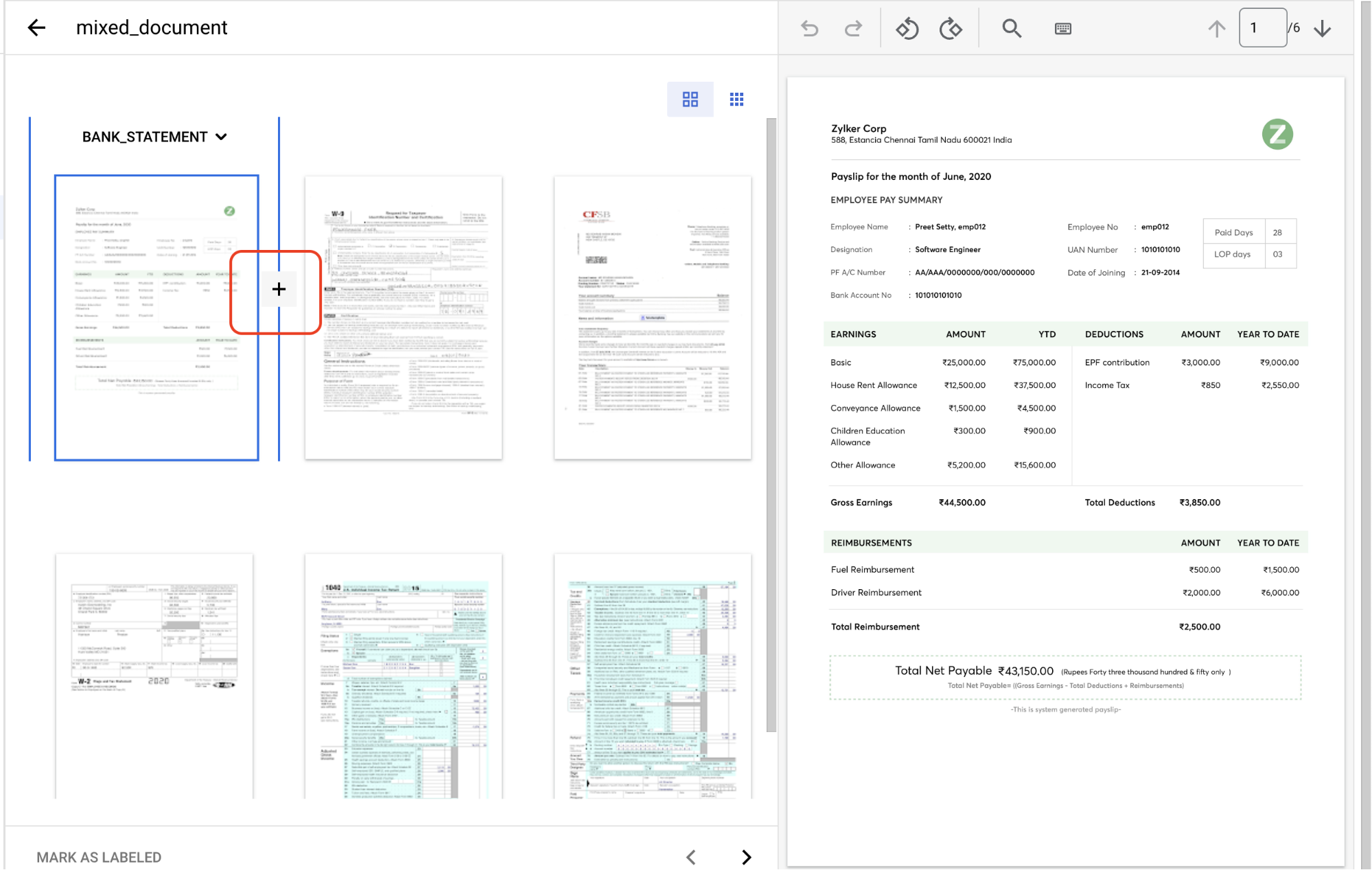Click the page number input field
Image resolution: width=1372 pixels, height=870 pixels.
(1261, 28)
